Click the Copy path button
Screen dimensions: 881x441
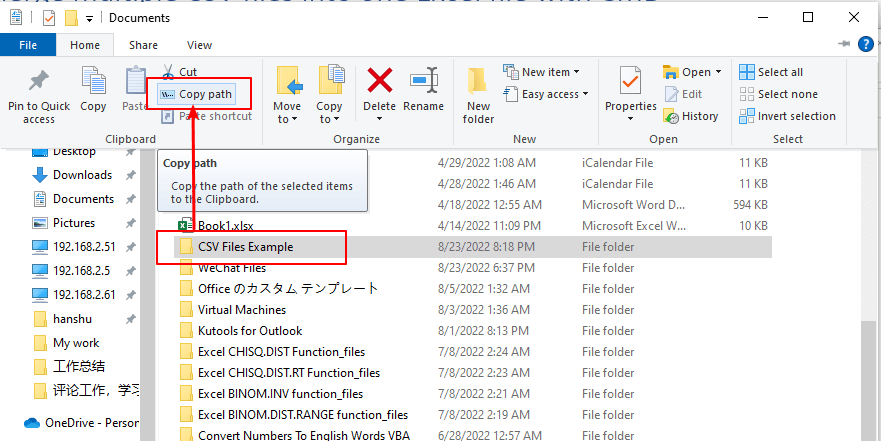pyautogui.click(x=196, y=94)
